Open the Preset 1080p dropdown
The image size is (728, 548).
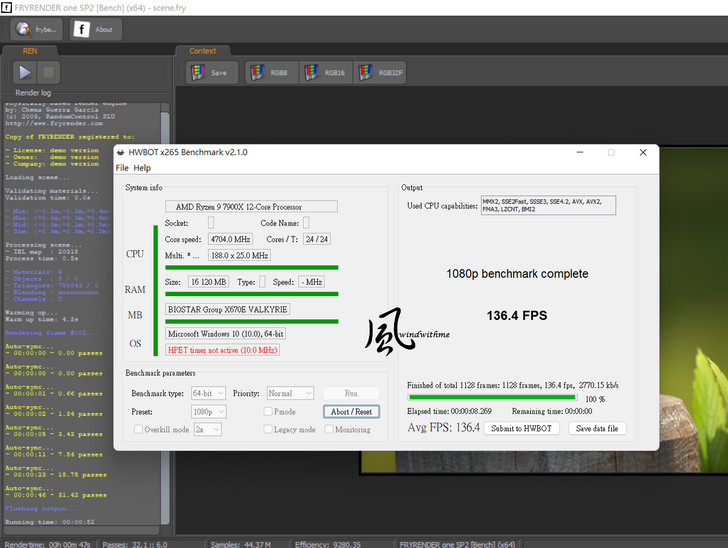(x=208, y=412)
